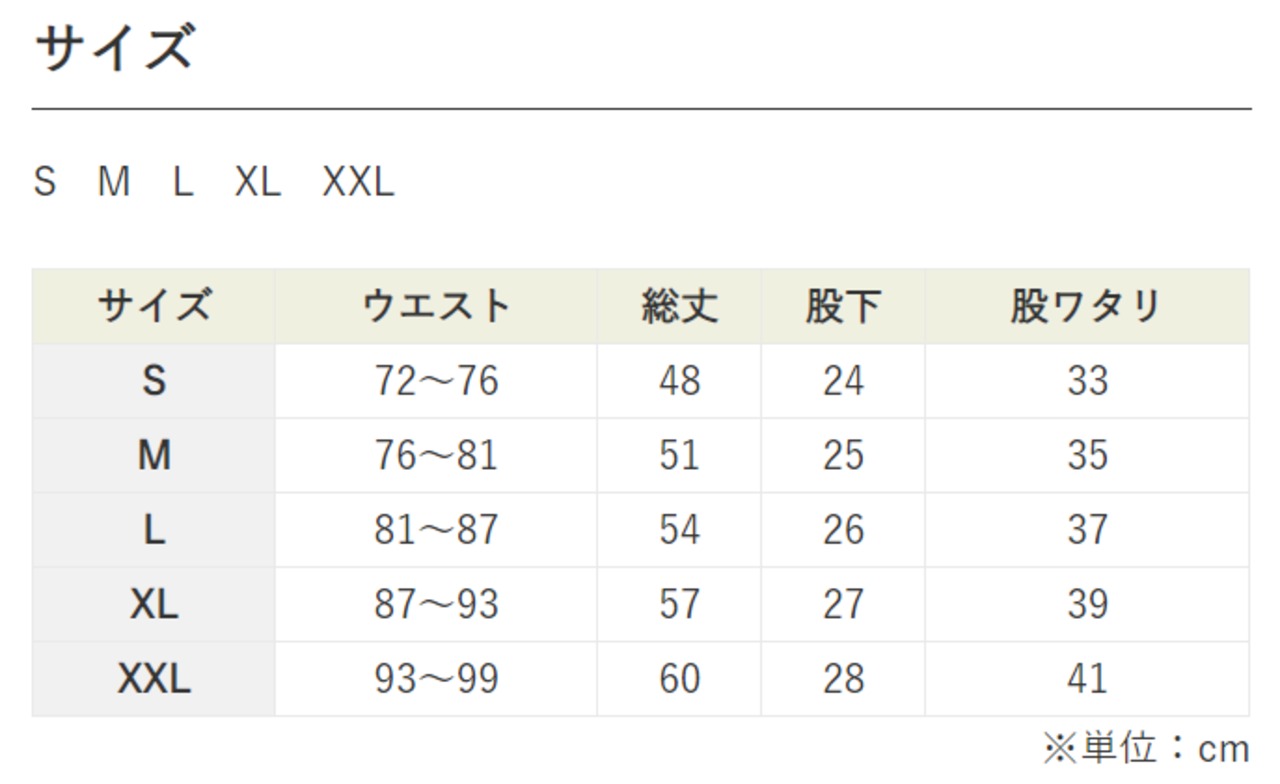This screenshot has width=1280, height=784.
Task: Click the ※単位：cm unit note
Action: (1146, 748)
